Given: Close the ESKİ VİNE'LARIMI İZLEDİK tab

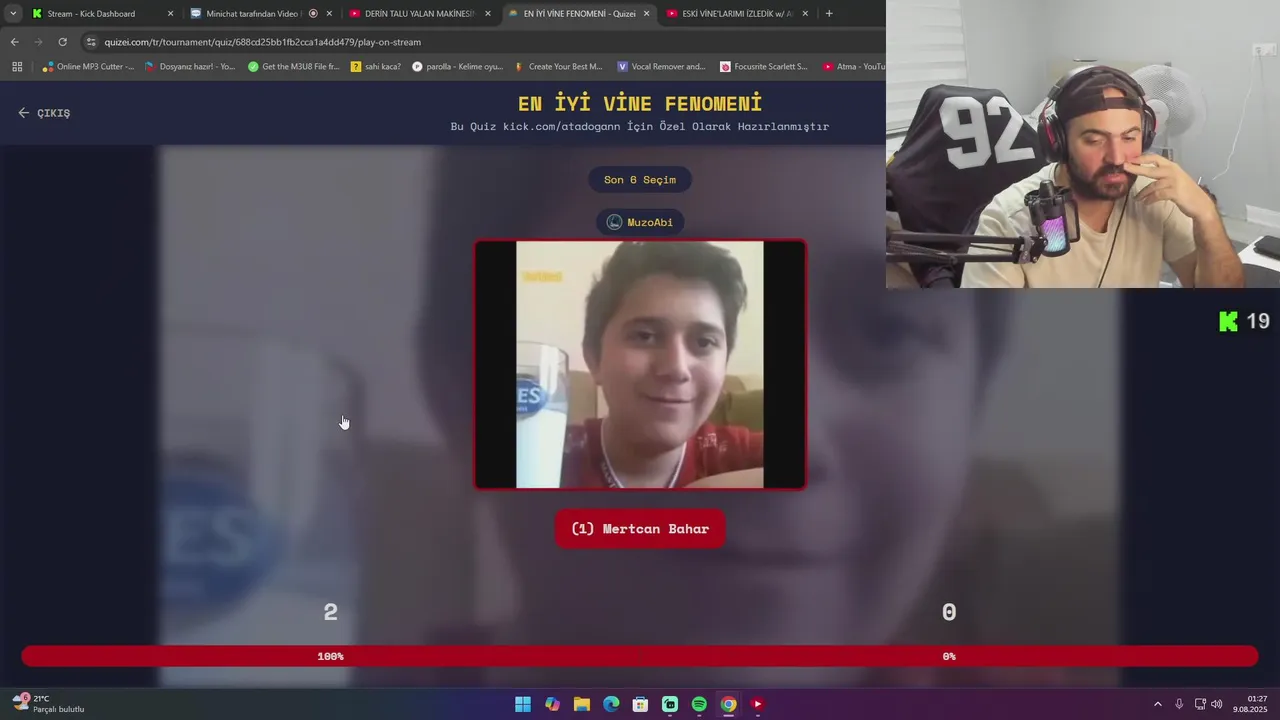Looking at the screenshot, I should click(x=805, y=14).
